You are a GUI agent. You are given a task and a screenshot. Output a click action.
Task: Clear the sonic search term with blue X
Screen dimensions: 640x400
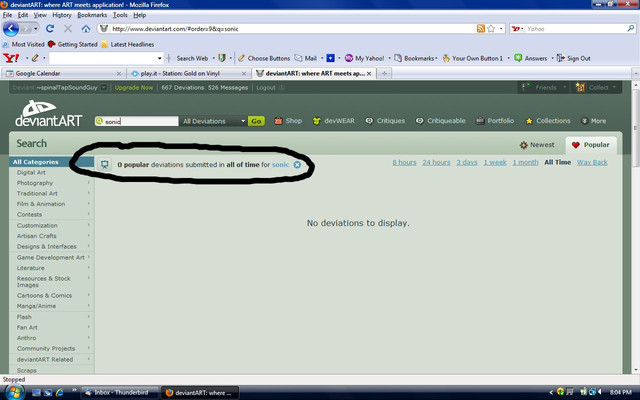tap(297, 164)
